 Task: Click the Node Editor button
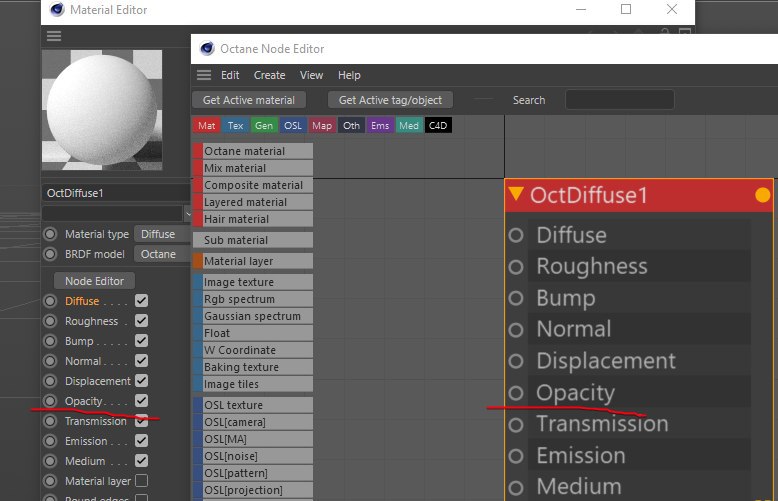coord(94,281)
